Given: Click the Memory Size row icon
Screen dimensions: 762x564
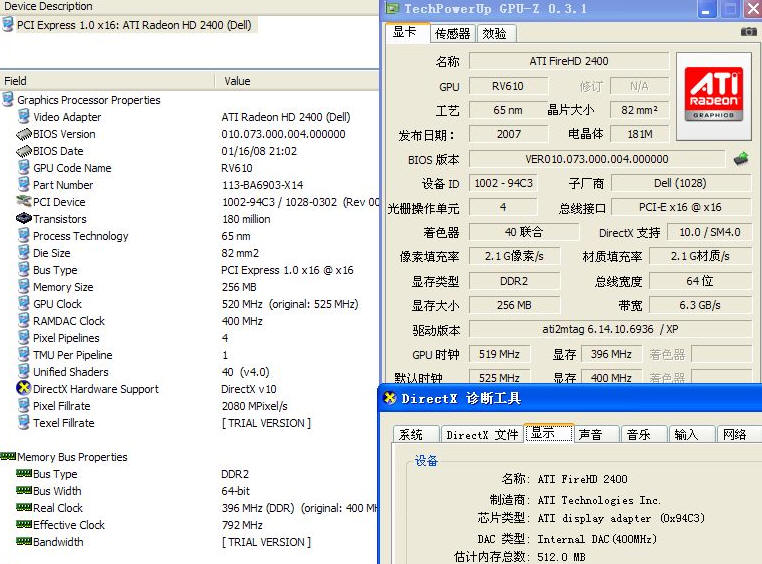Looking at the screenshot, I should (23, 286).
